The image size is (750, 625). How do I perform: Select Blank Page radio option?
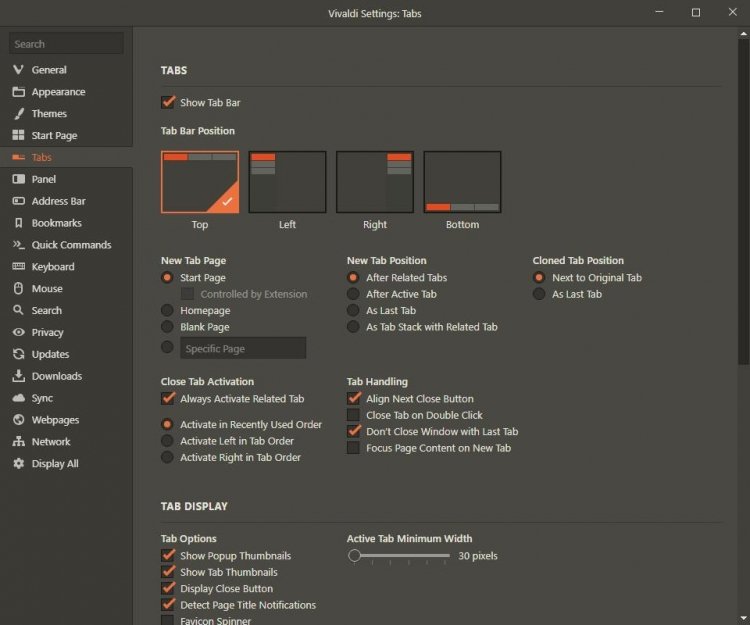pos(167,327)
